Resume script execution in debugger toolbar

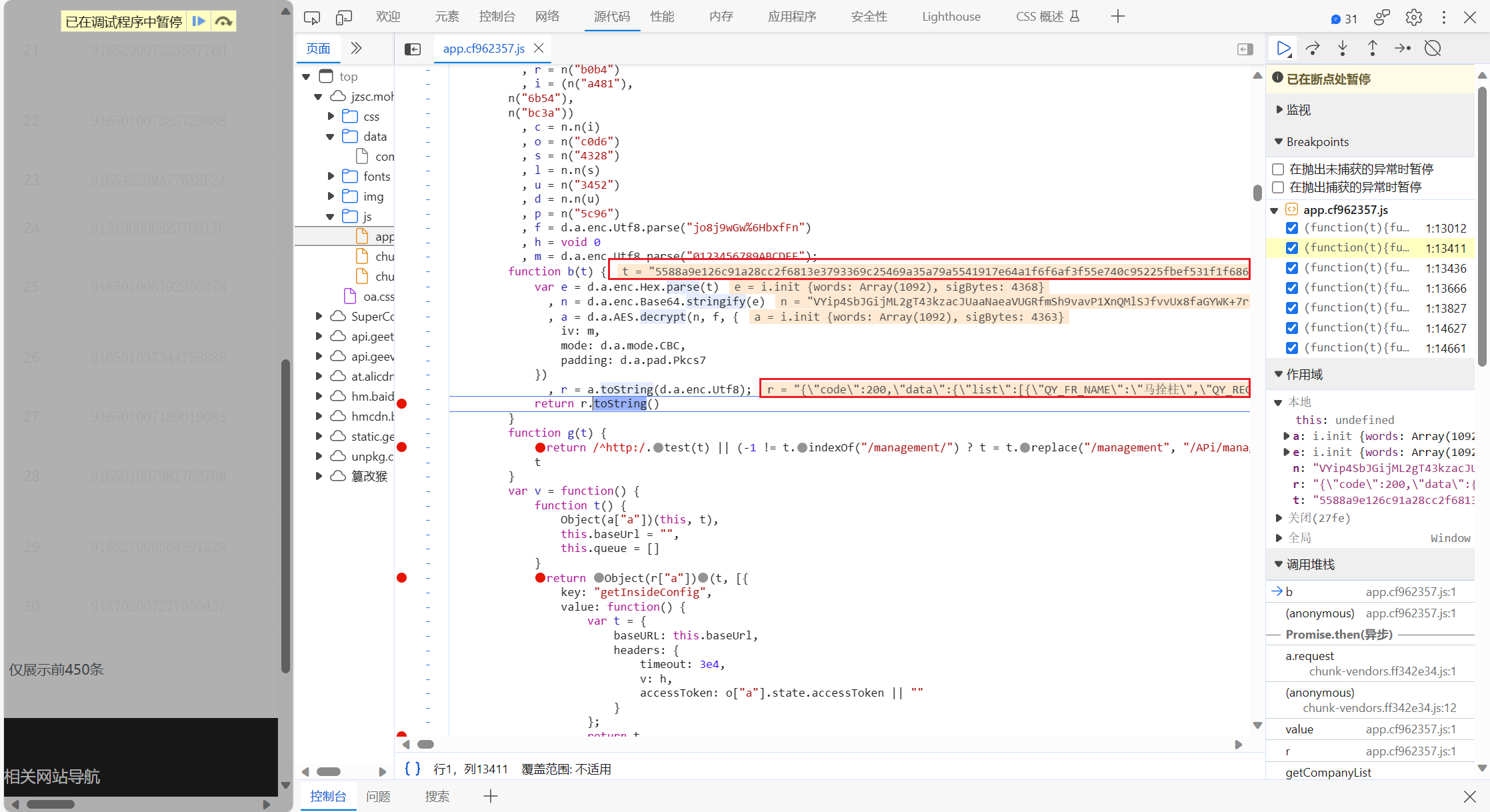pyautogui.click(x=1283, y=48)
